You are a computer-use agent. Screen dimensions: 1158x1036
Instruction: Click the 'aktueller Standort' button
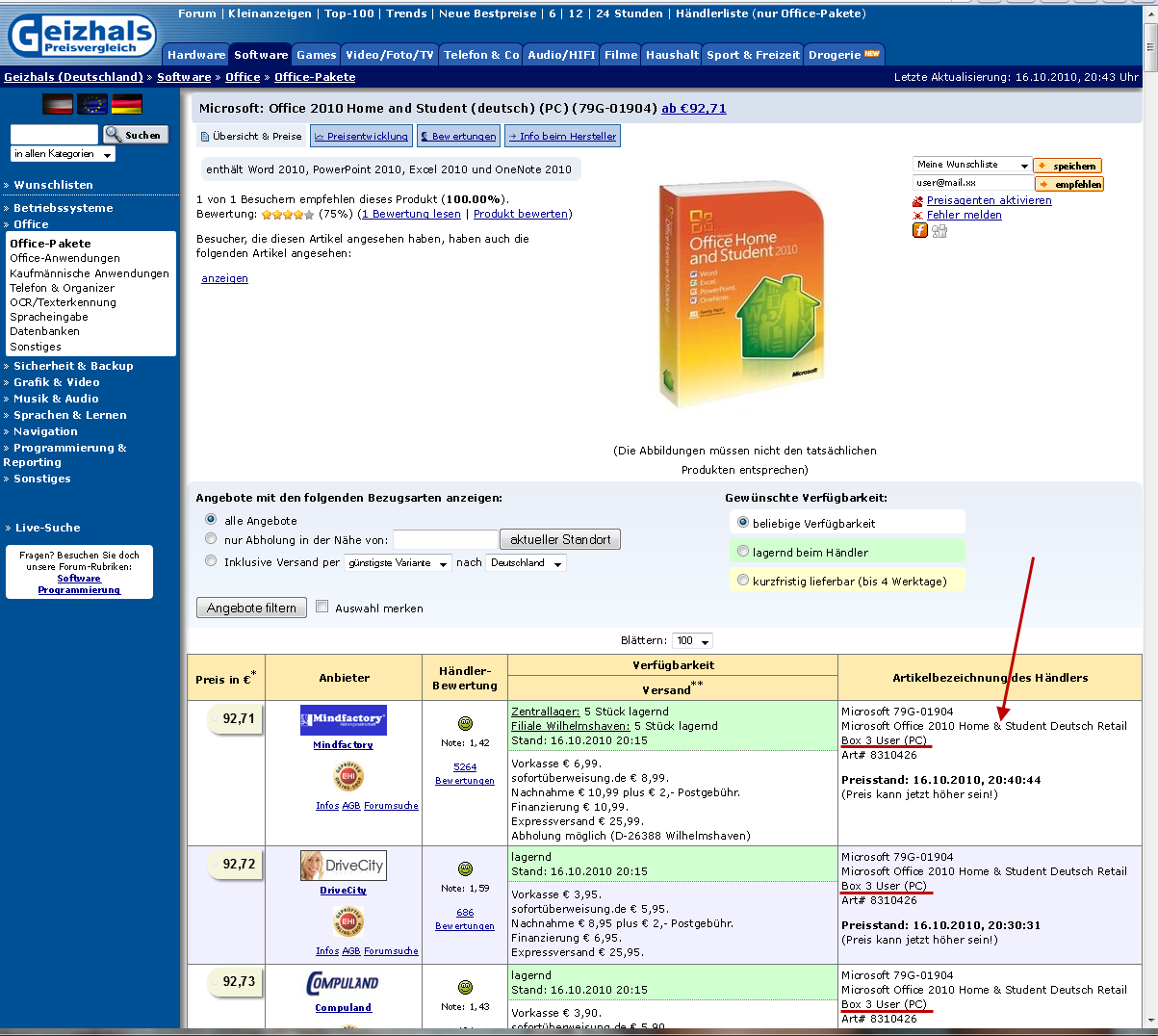tap(560, 539)
